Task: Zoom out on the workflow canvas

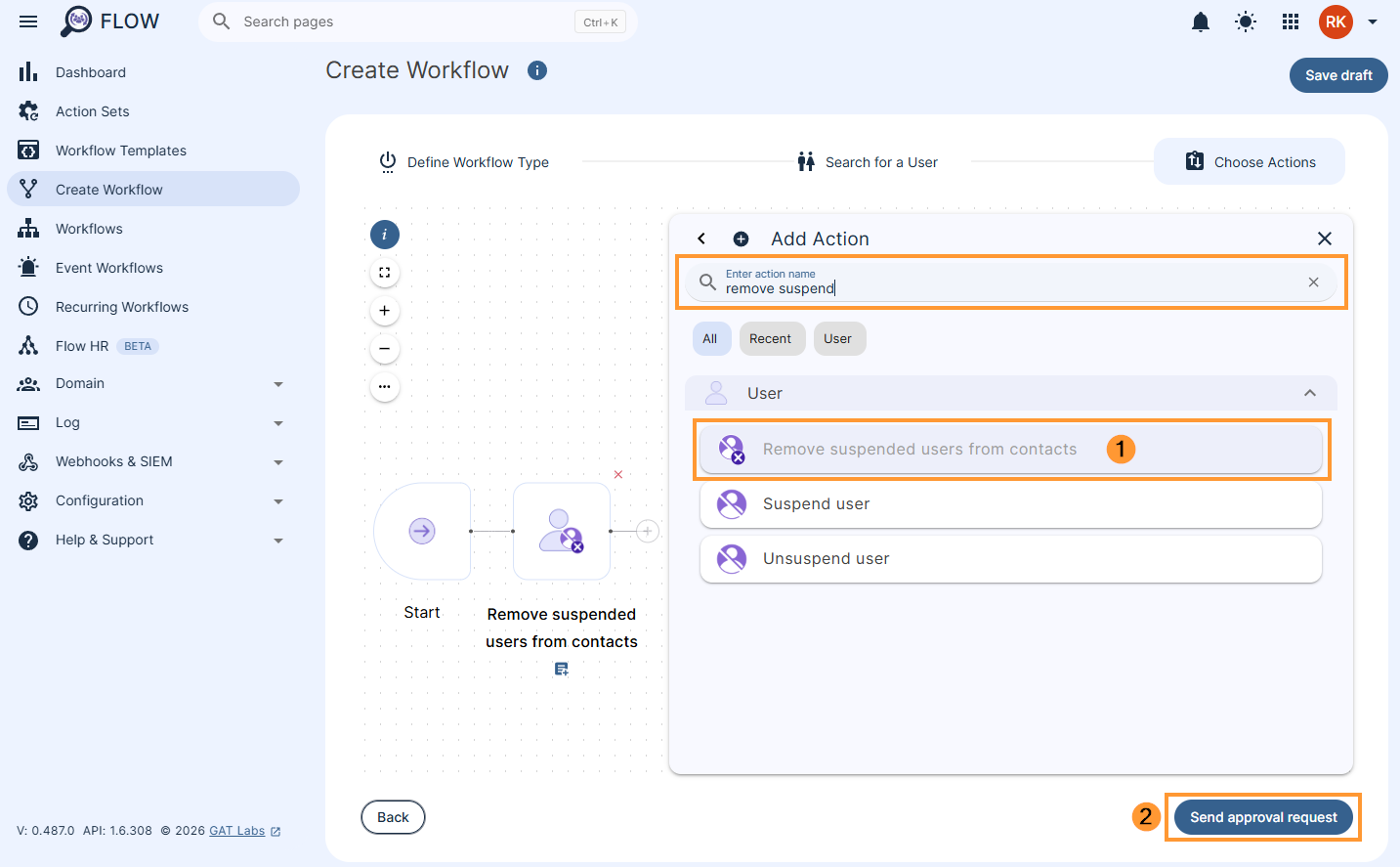Action: pyautogui.click(x=385, y=349)
